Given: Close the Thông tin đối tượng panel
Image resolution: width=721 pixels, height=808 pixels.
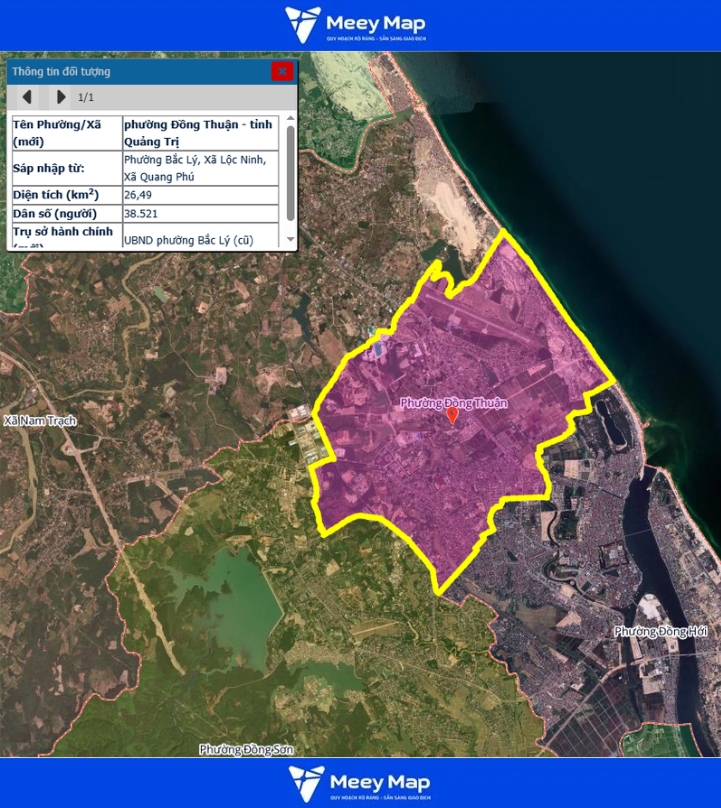Looking at the screenshot, I should 283,71.
